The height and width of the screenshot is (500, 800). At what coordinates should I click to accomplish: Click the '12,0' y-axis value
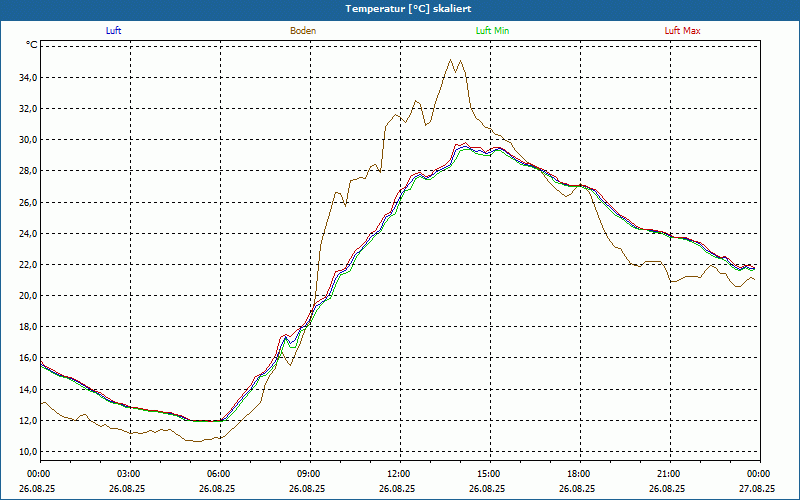(x=28, y=421)
